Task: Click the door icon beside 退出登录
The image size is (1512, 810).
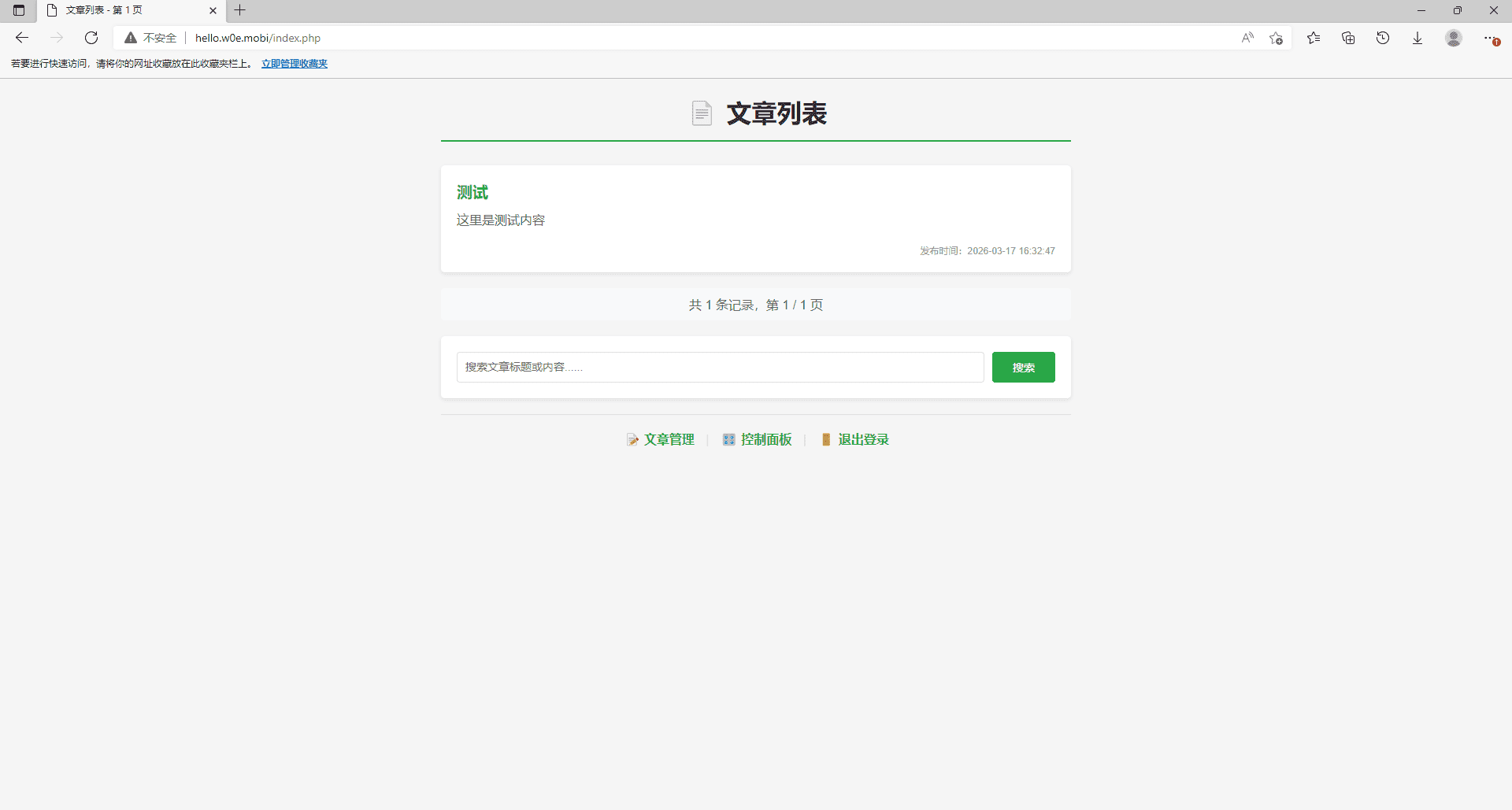Action: pos(826,439)
